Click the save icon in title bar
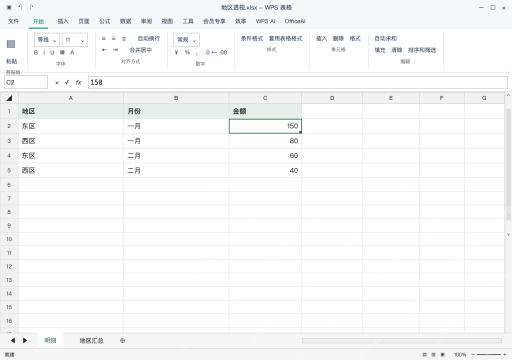The image size is (512, 360). (9, 7)
